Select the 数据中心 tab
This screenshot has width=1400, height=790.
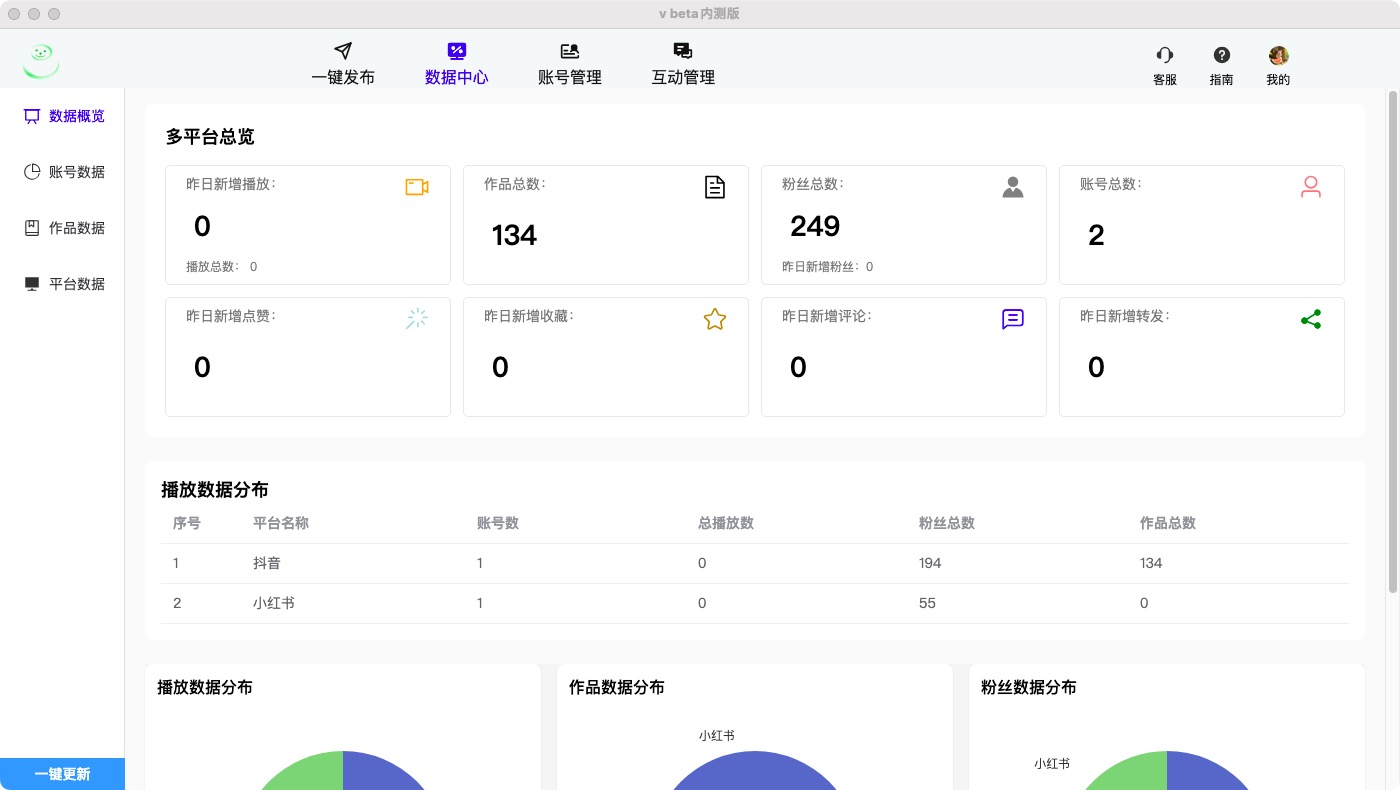456,64
